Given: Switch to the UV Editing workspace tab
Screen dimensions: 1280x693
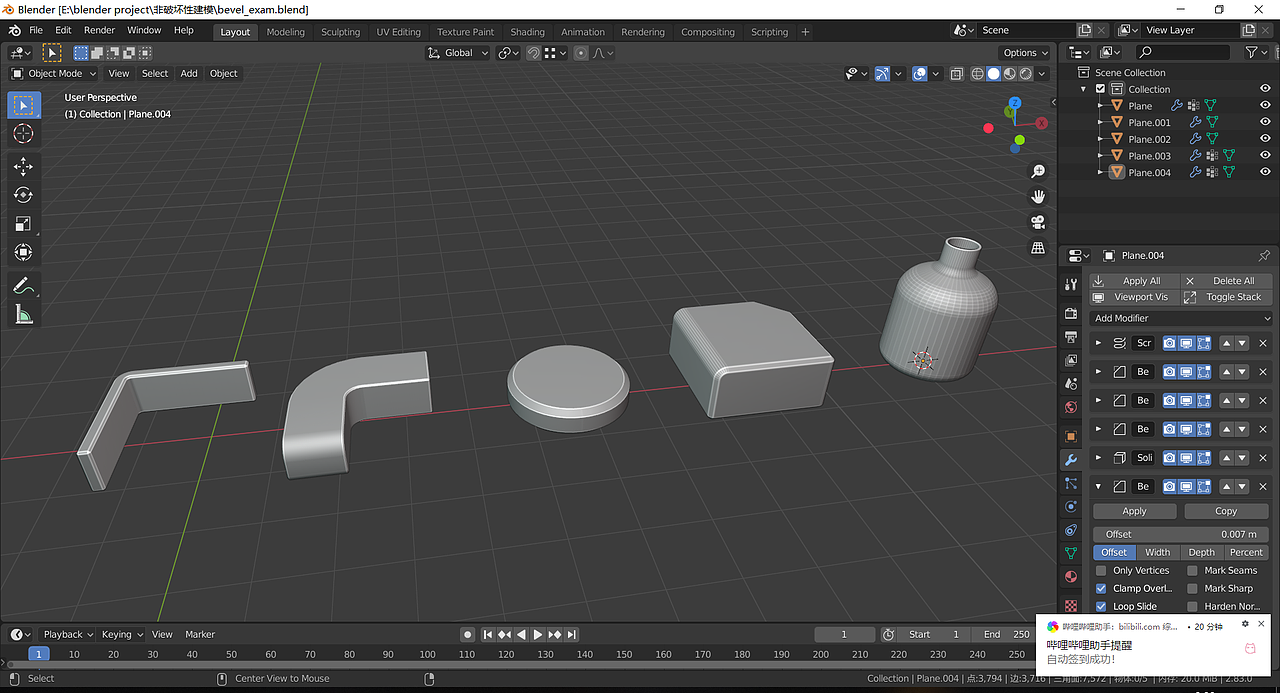Looking at the screenshot, I should [398, 32].
